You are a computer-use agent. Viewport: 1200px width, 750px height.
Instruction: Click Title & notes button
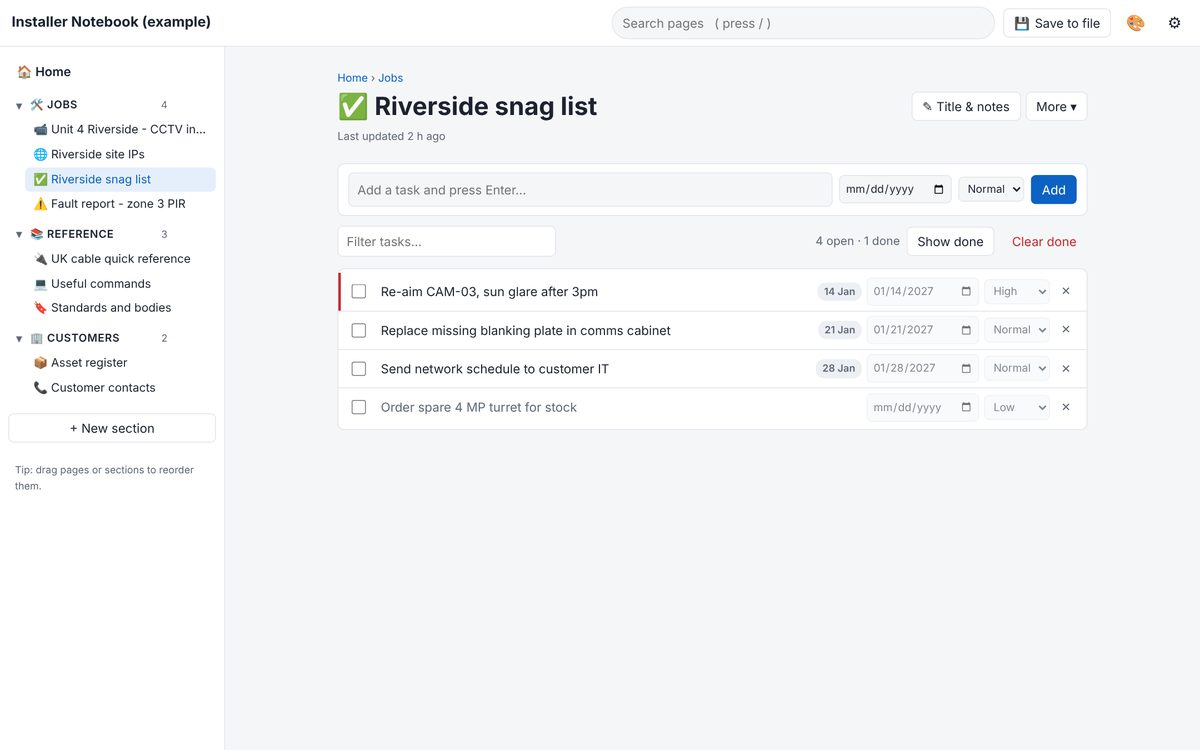pos(966,107)
